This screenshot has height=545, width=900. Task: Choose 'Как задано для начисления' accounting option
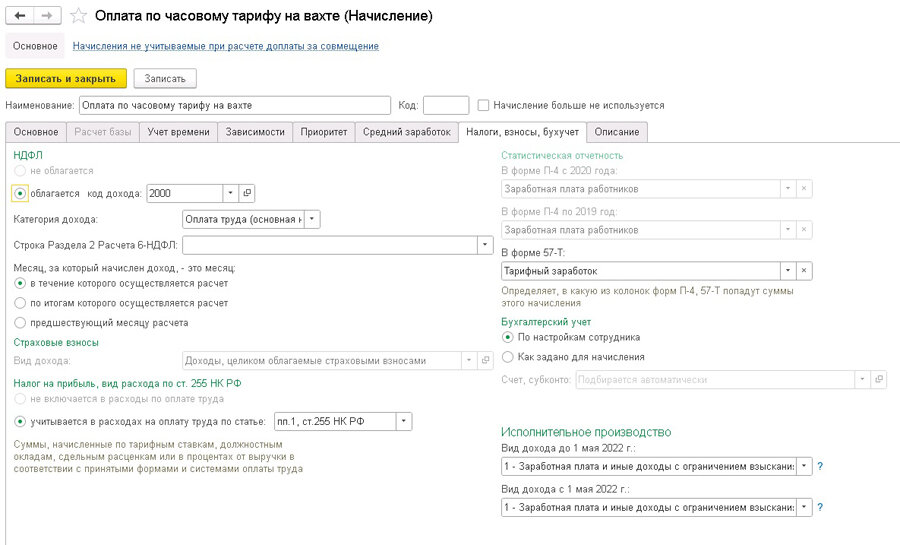pos(507,357)
